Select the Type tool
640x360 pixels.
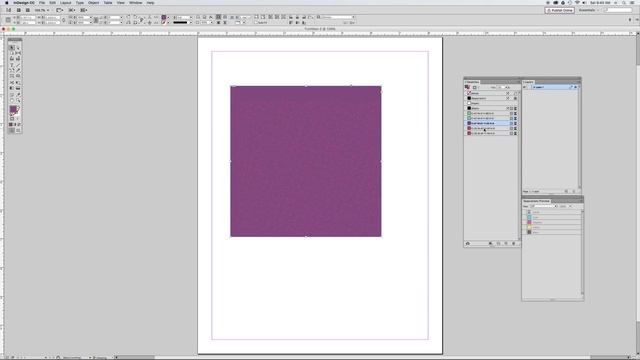[x=12, y=65]
